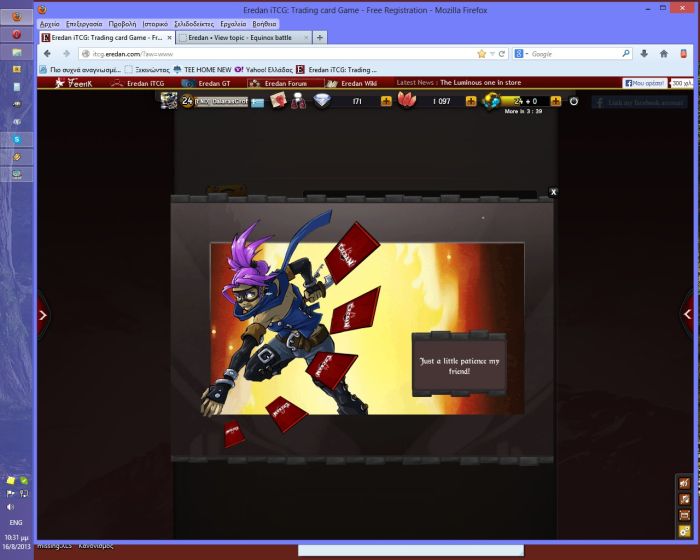
Task: Click the power logout icon in game bar
Action: click(x=574, y=101)
